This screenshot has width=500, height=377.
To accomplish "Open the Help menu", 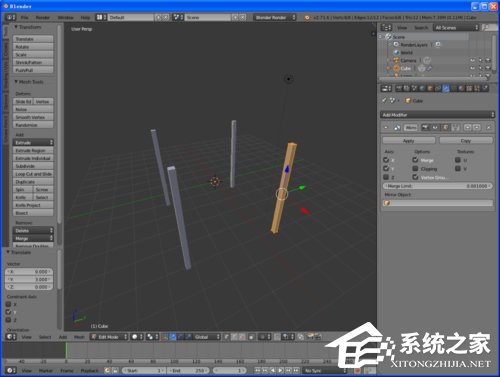I will tap(85, 17).
